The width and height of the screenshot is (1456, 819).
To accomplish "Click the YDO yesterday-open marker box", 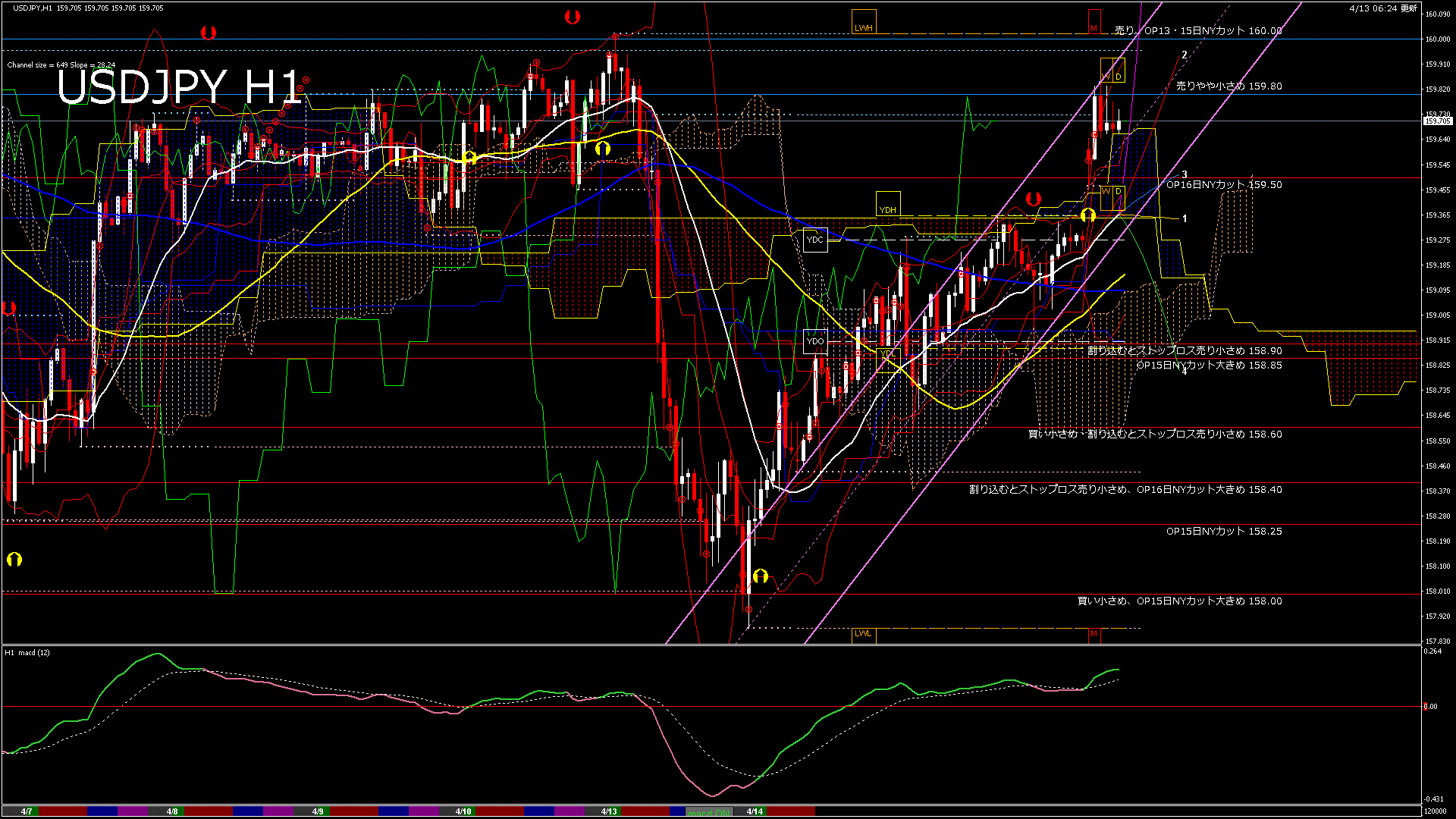I will 815,341.
